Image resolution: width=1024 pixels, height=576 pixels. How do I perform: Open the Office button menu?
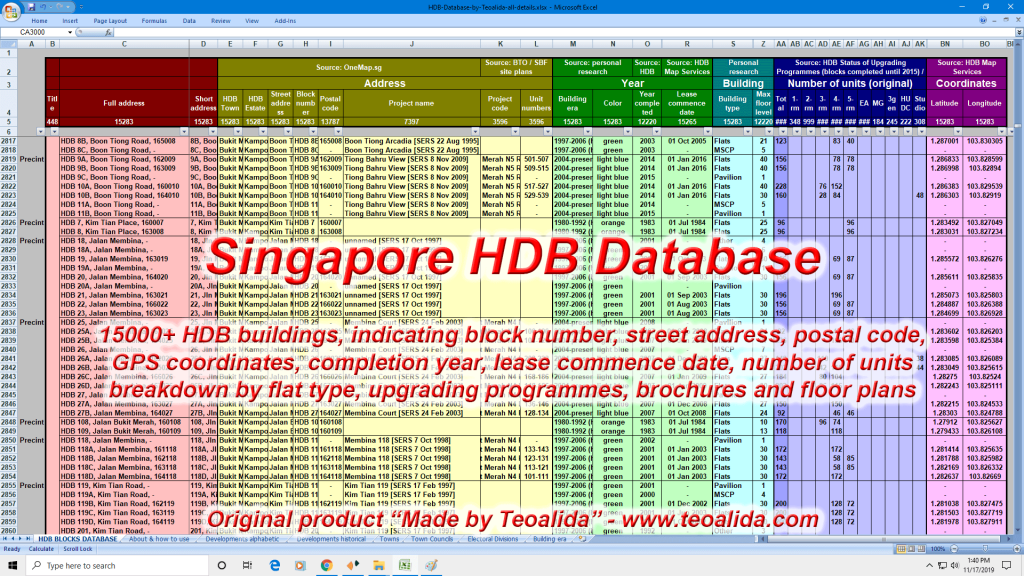10,7
